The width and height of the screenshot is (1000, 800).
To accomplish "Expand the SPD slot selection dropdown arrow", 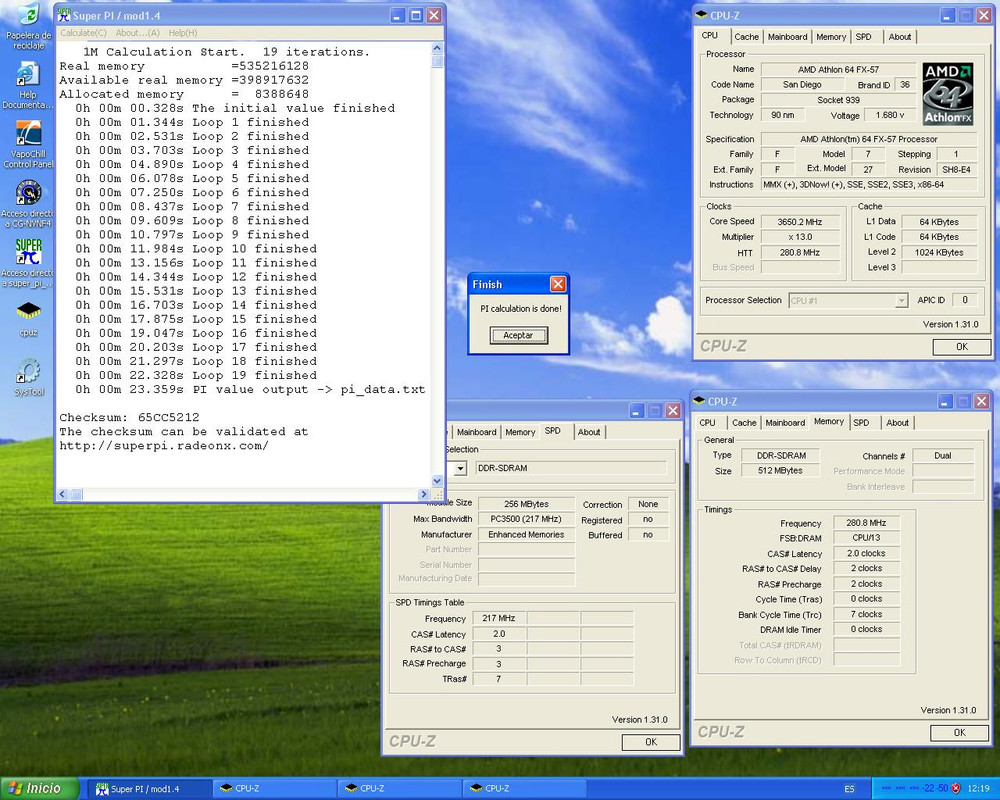I will pyautogui.click(x=460, y=468).
